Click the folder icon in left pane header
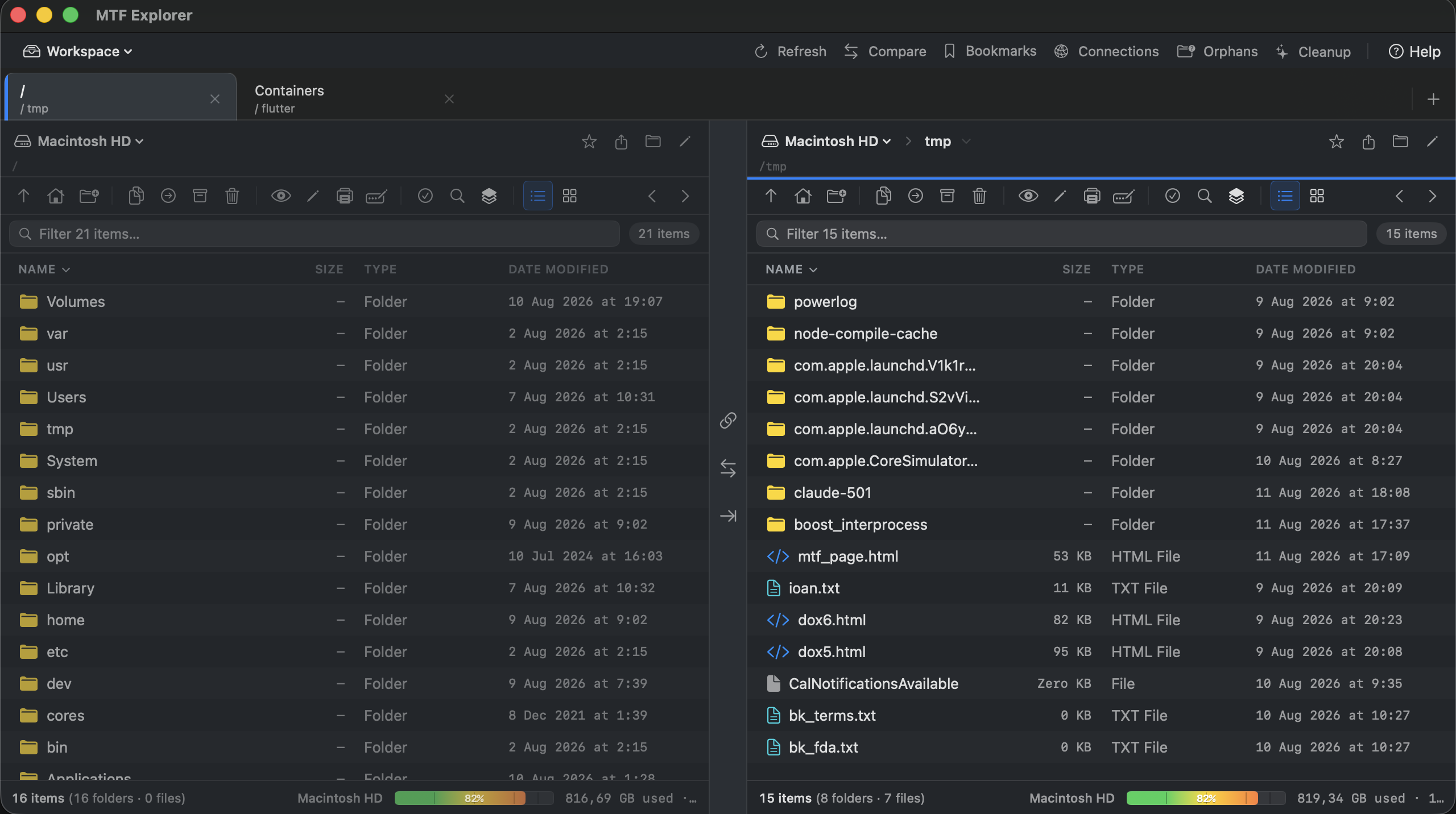Image resolution: width=1456 pixels, height=814 pixels. point(653,141)
